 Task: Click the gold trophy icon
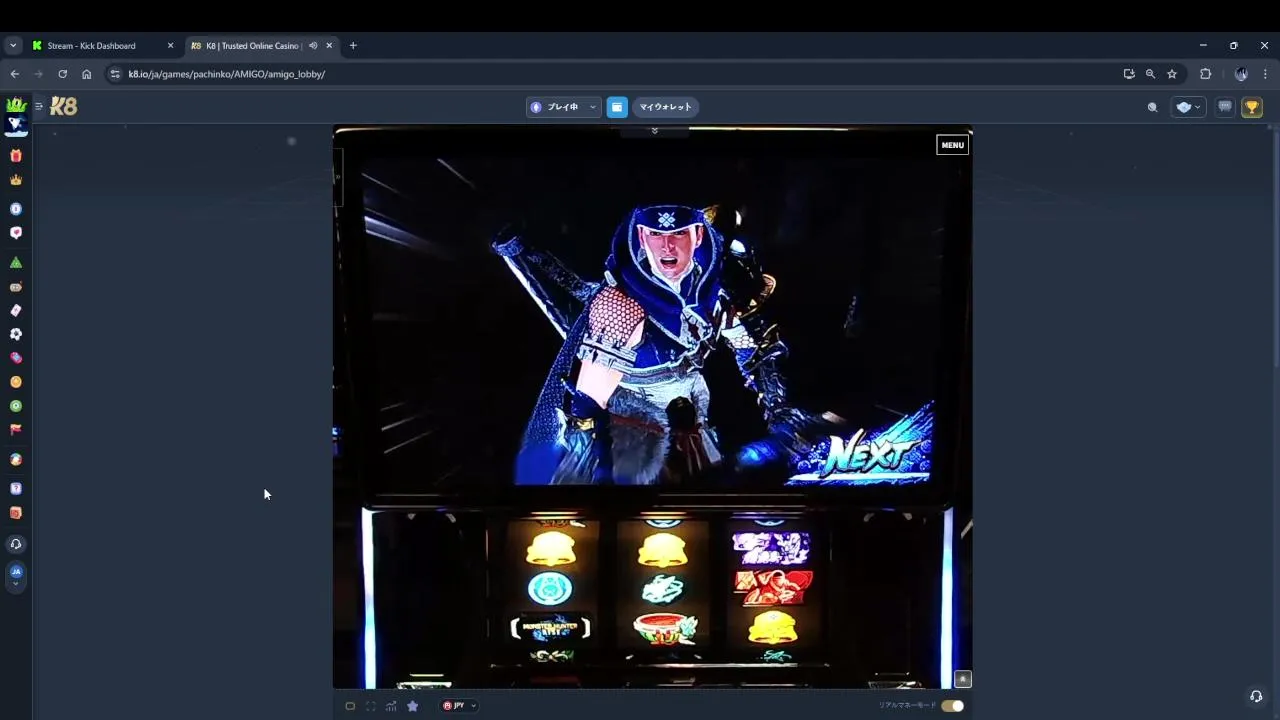coord(1252,107)
